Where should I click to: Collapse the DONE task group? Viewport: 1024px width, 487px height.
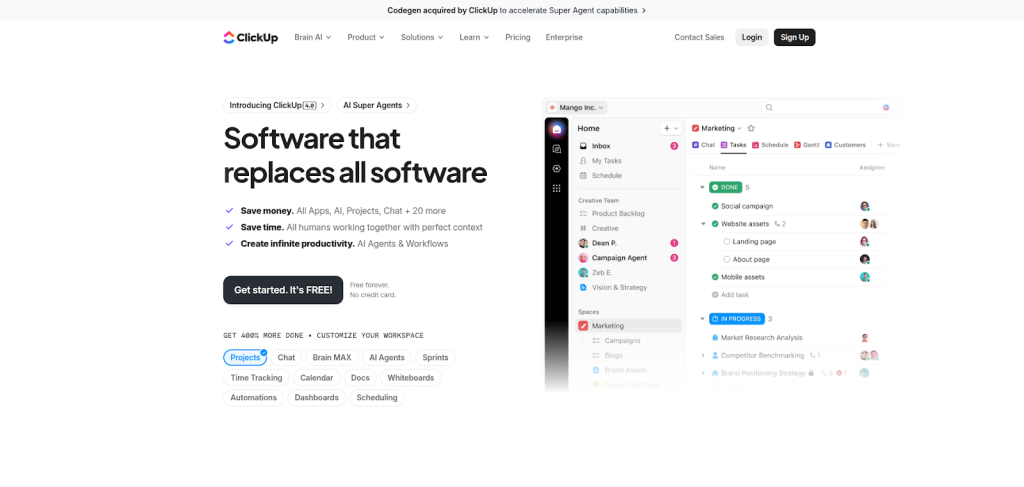click(x=703, y=187)
